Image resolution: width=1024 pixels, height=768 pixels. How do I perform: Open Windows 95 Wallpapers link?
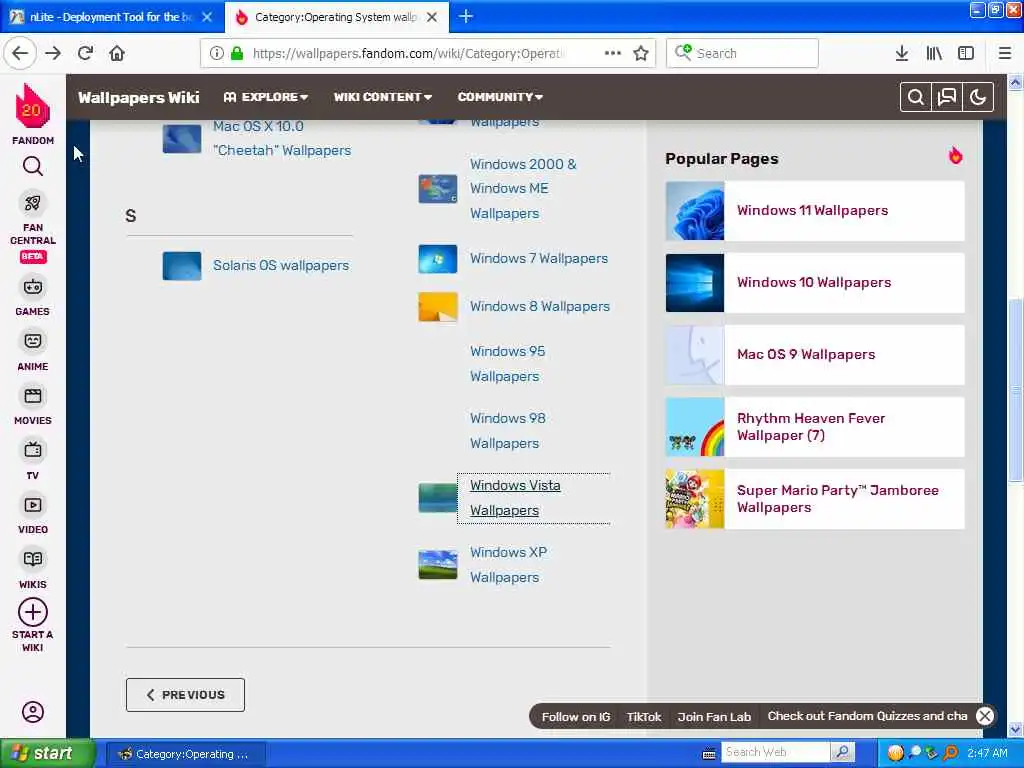pos(507,364)
